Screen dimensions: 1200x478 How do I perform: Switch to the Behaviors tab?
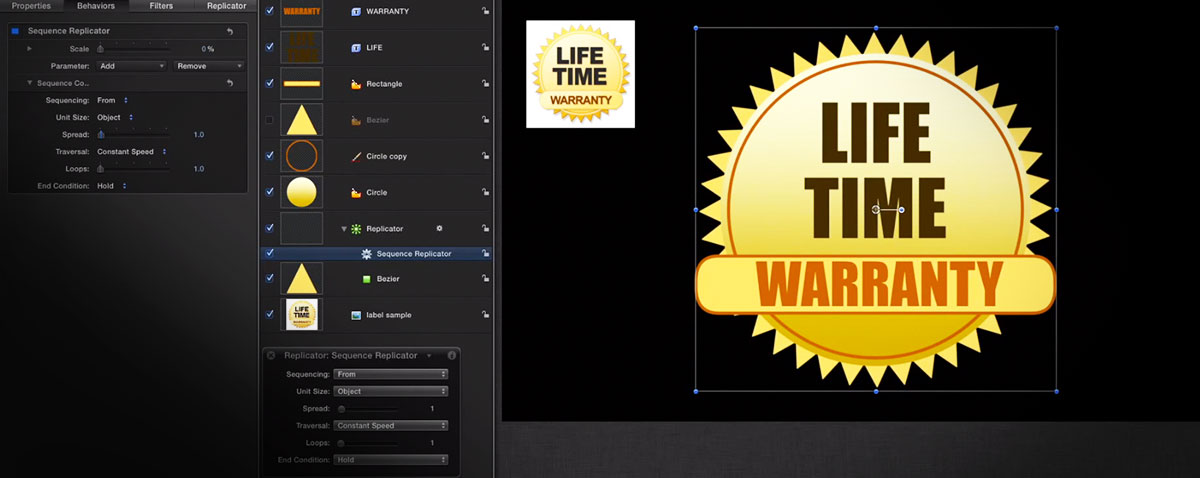point(96,6)
